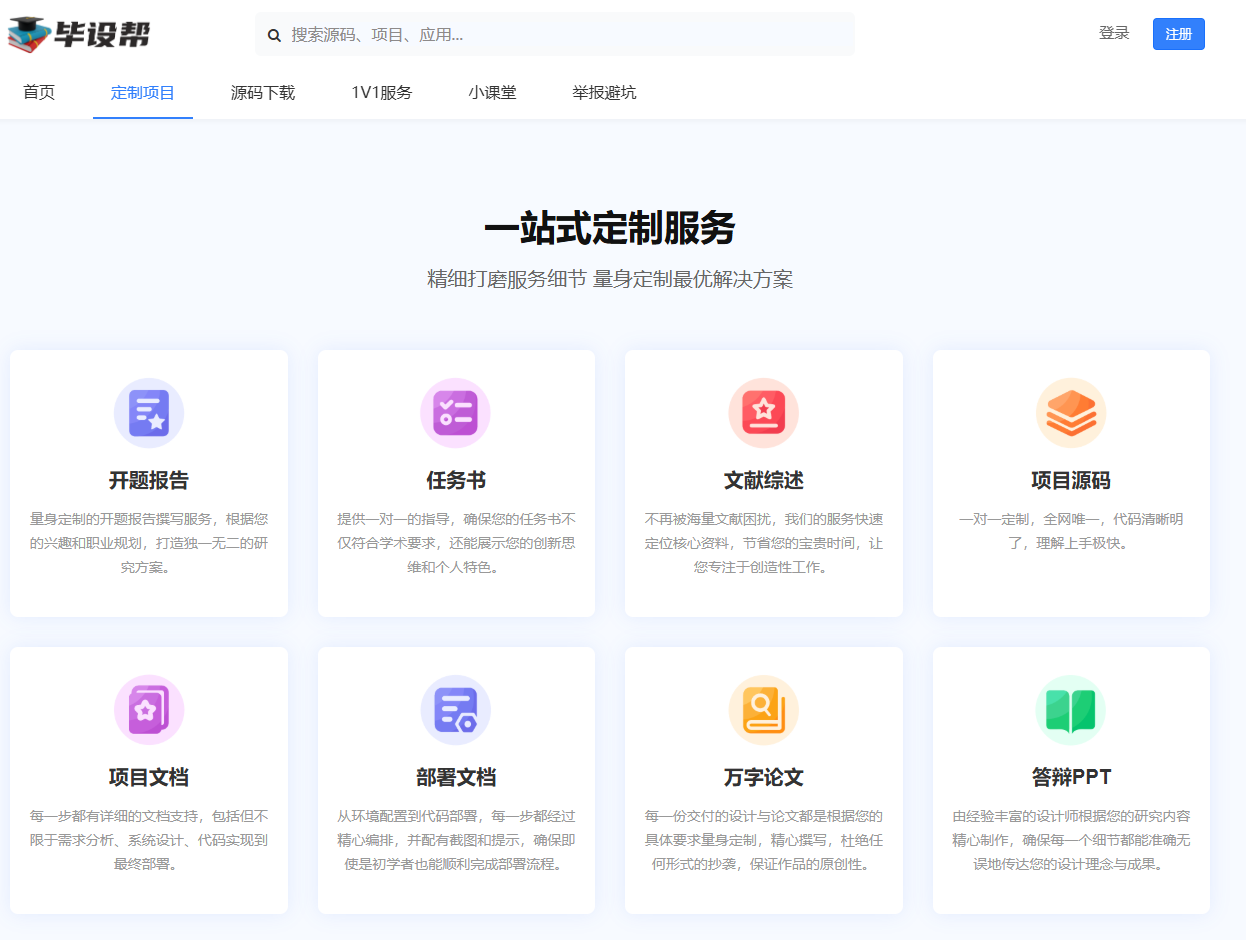Click the 部署文档 blue file icon
Viewport: 1246px width, 940px height.
[x=456, y=709]
